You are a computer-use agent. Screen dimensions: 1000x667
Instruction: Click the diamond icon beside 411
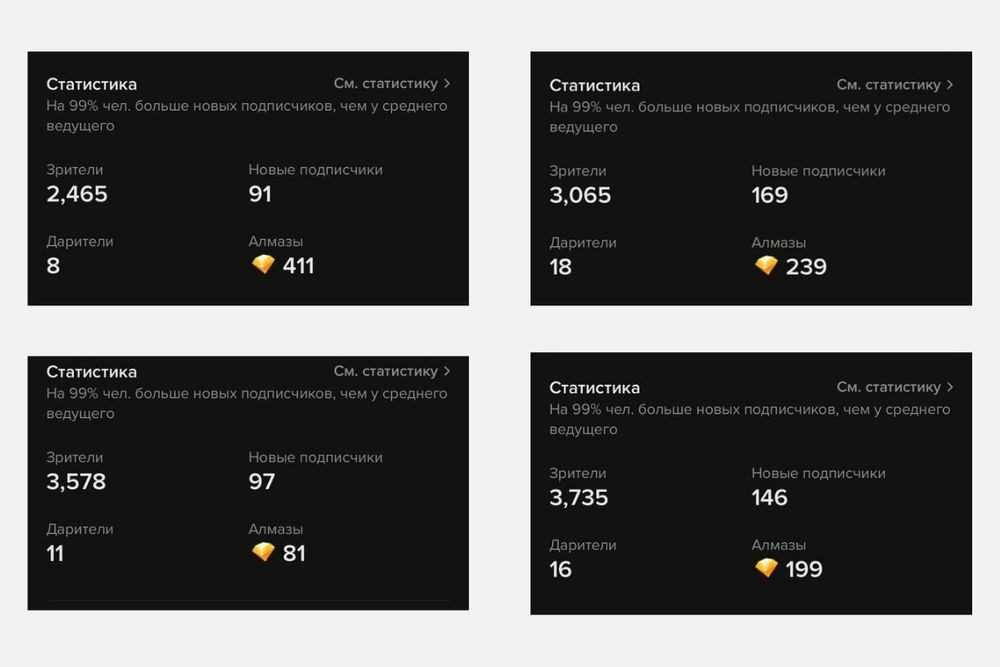tap(263, 265)
